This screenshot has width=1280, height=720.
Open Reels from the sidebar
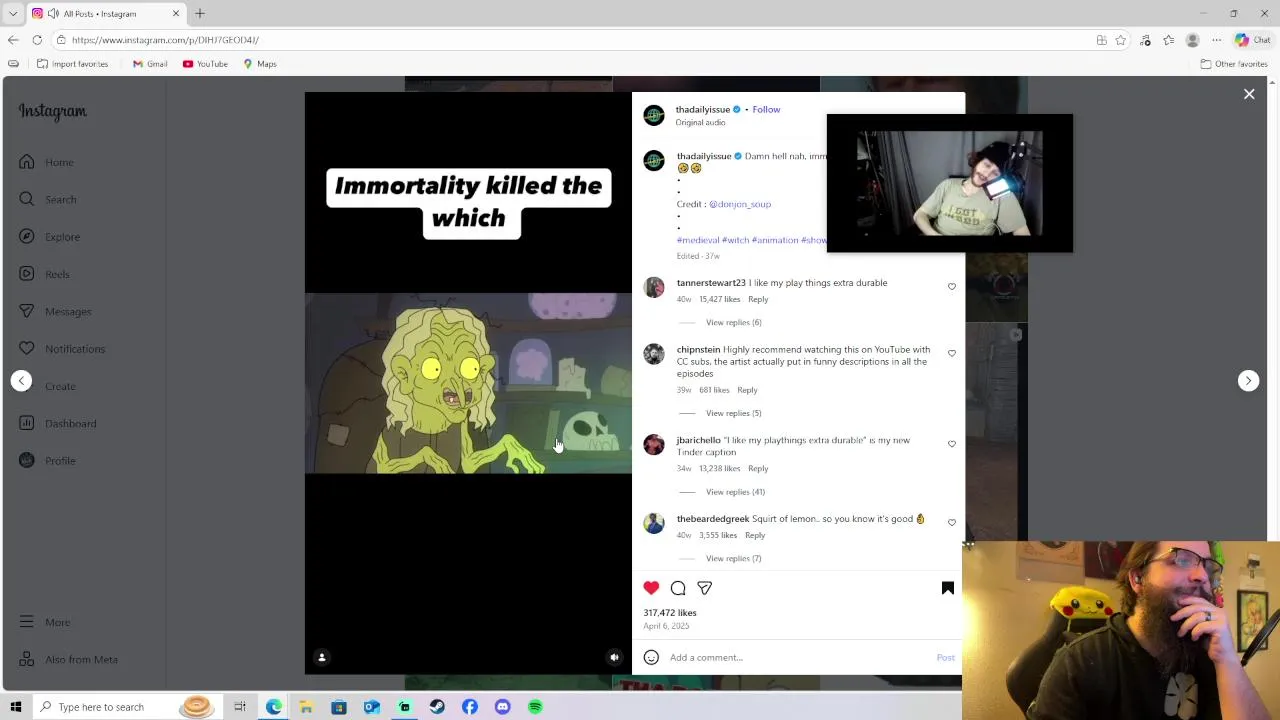tap(44, 274)
